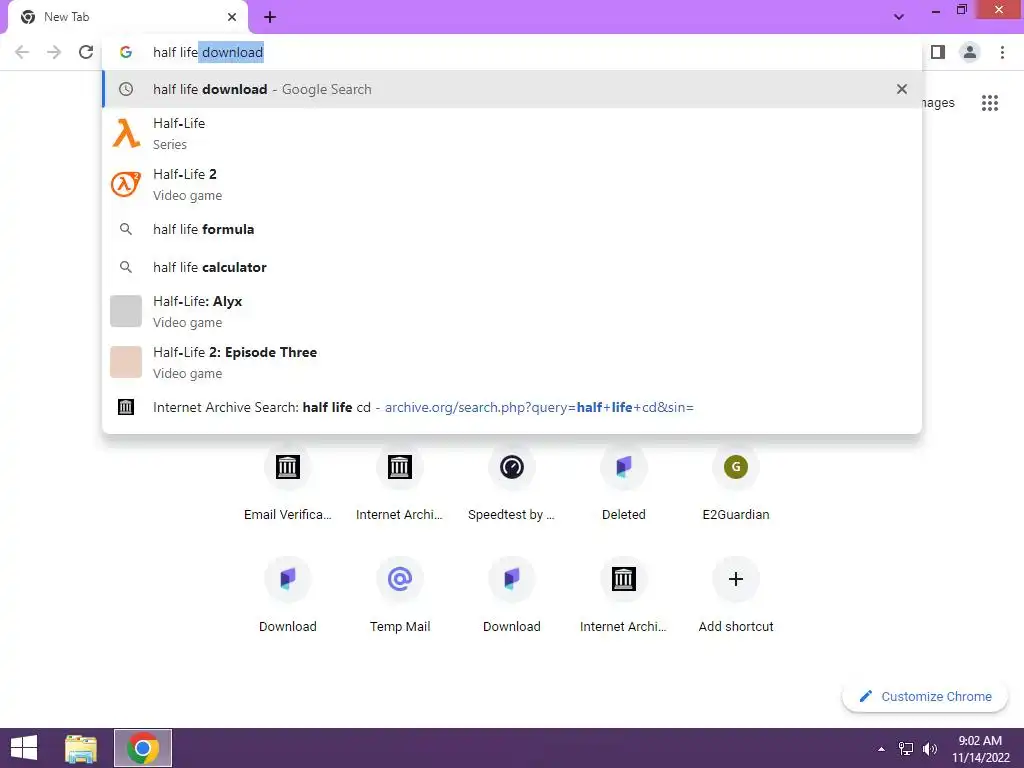Select the Half-Life 2 Video game suggestion
Viewport: 1024px width, 768px height.
pyautogui.click(x=512, y=184)
